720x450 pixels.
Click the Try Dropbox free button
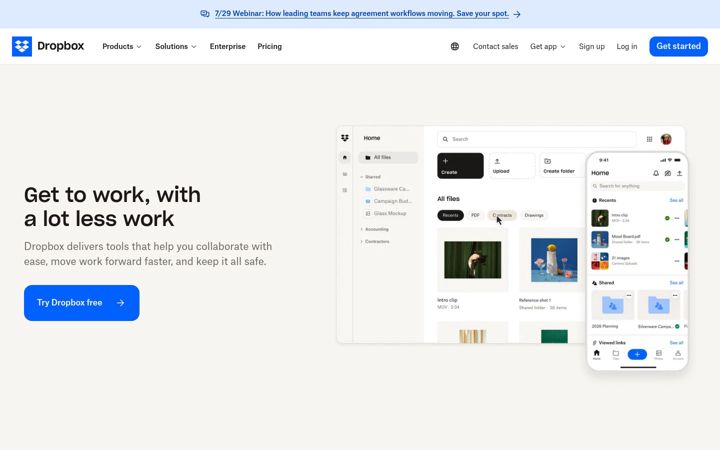82,303
